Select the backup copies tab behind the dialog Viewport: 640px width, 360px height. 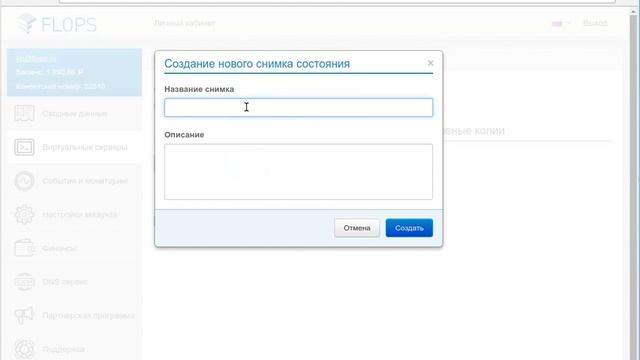(x=473, y=131)
